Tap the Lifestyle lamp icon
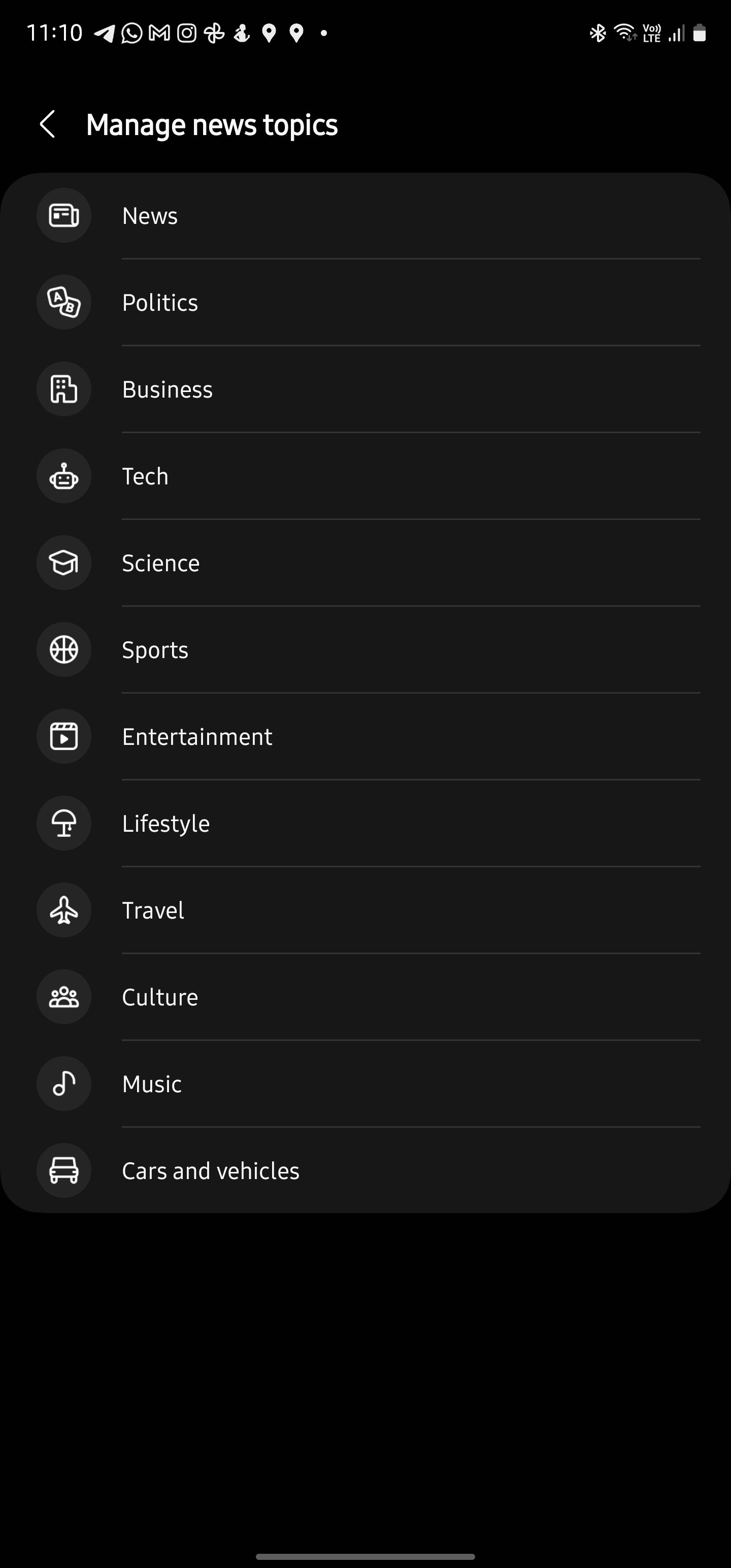731x1568 pixels. [x=64, y=824]
